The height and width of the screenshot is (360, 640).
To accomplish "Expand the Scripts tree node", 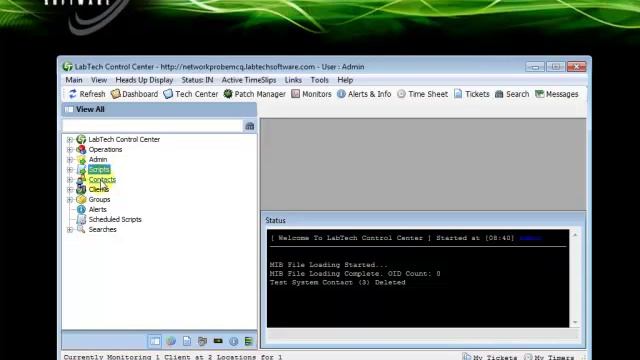I will pos(70,170).
